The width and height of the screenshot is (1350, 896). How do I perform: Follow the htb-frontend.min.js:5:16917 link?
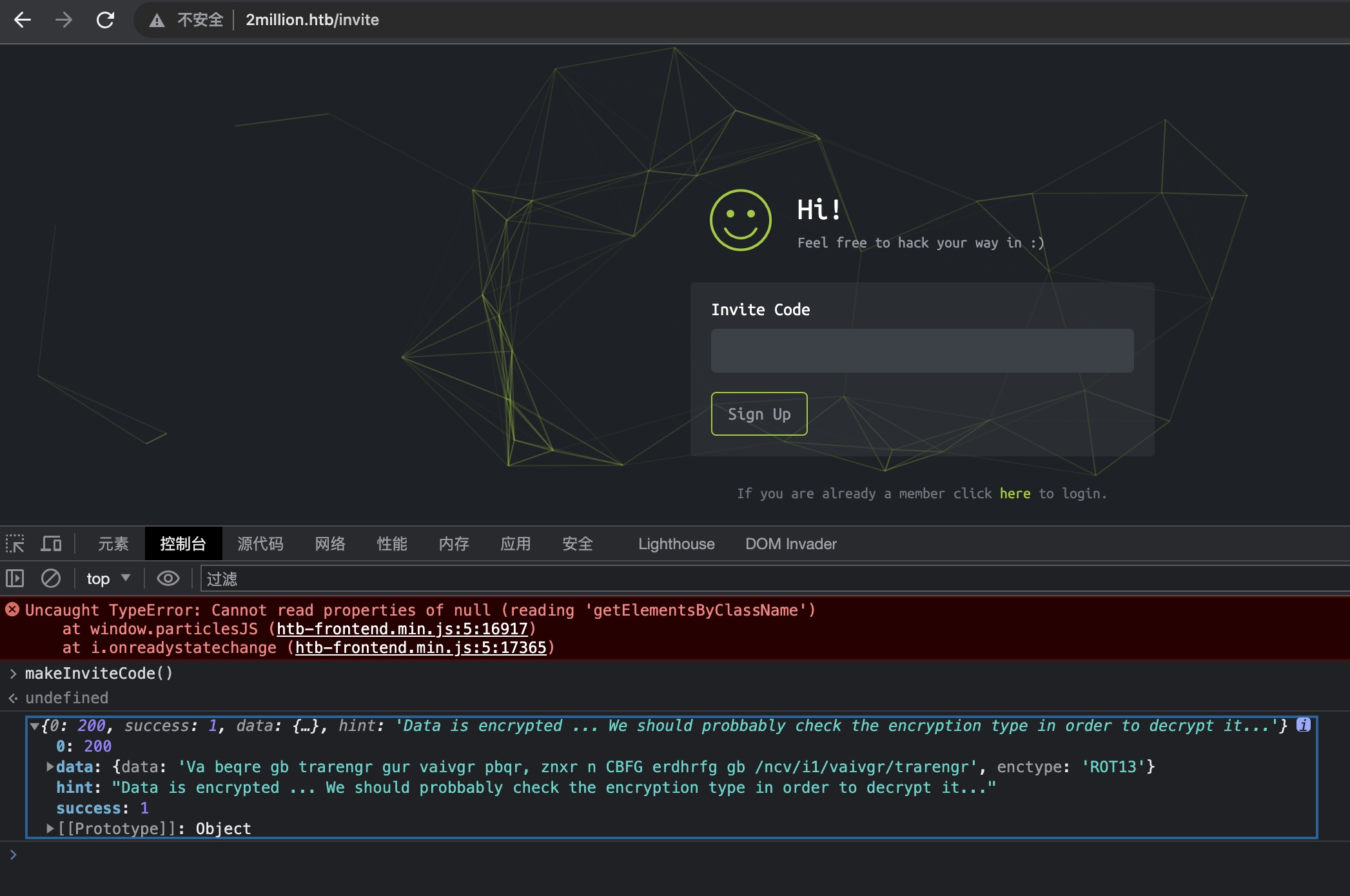(402, 628)
